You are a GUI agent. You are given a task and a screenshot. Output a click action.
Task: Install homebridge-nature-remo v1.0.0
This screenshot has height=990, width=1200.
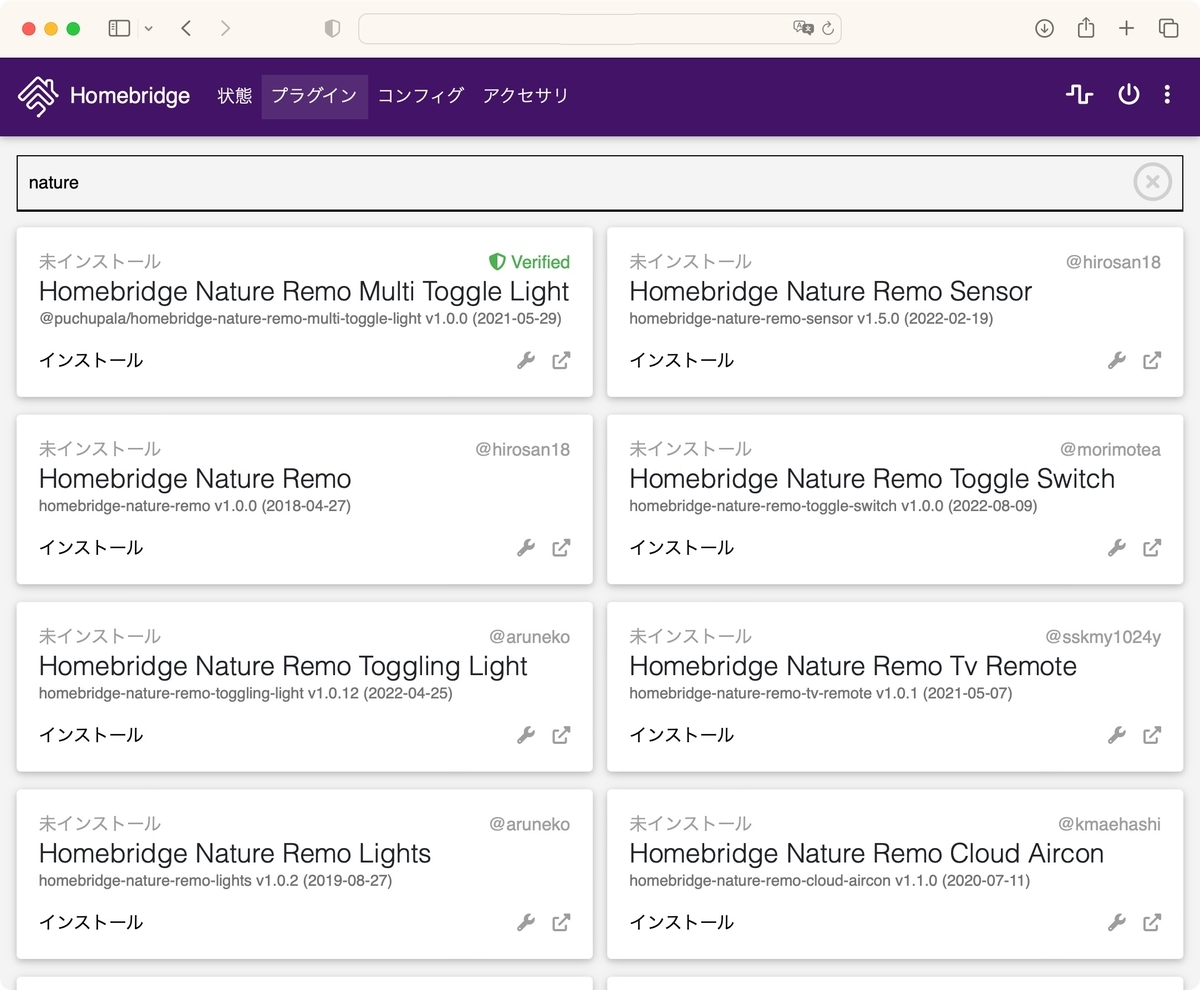[91, 547]
